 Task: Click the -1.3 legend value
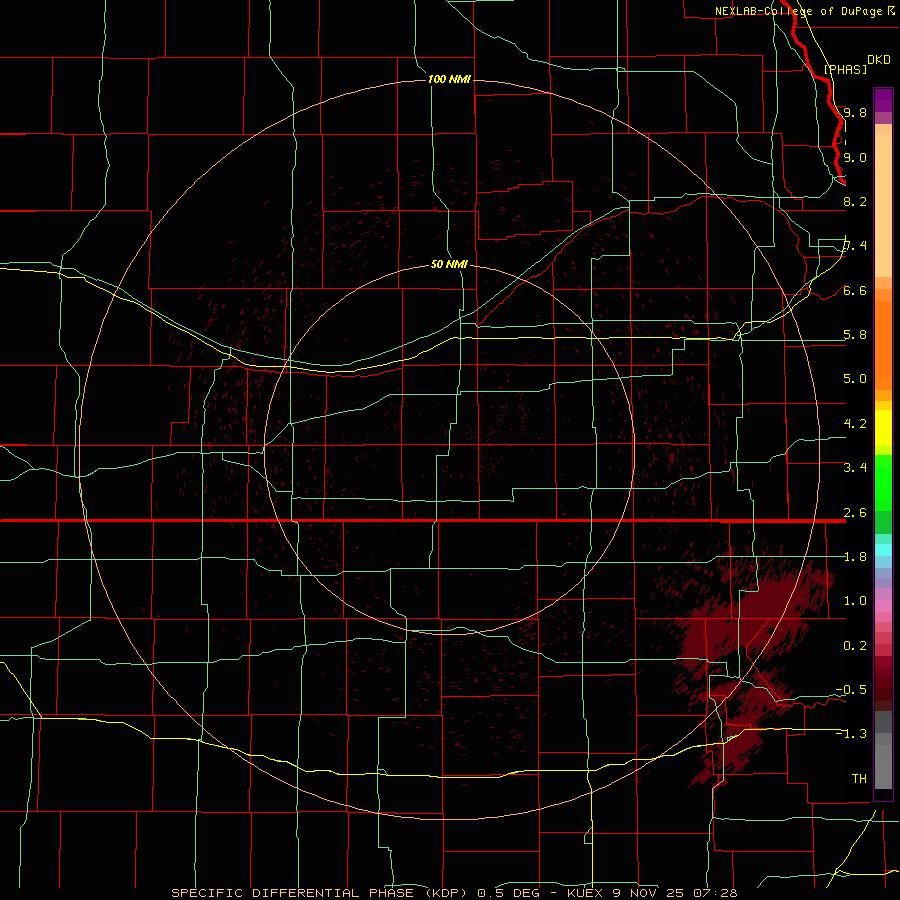851,734
